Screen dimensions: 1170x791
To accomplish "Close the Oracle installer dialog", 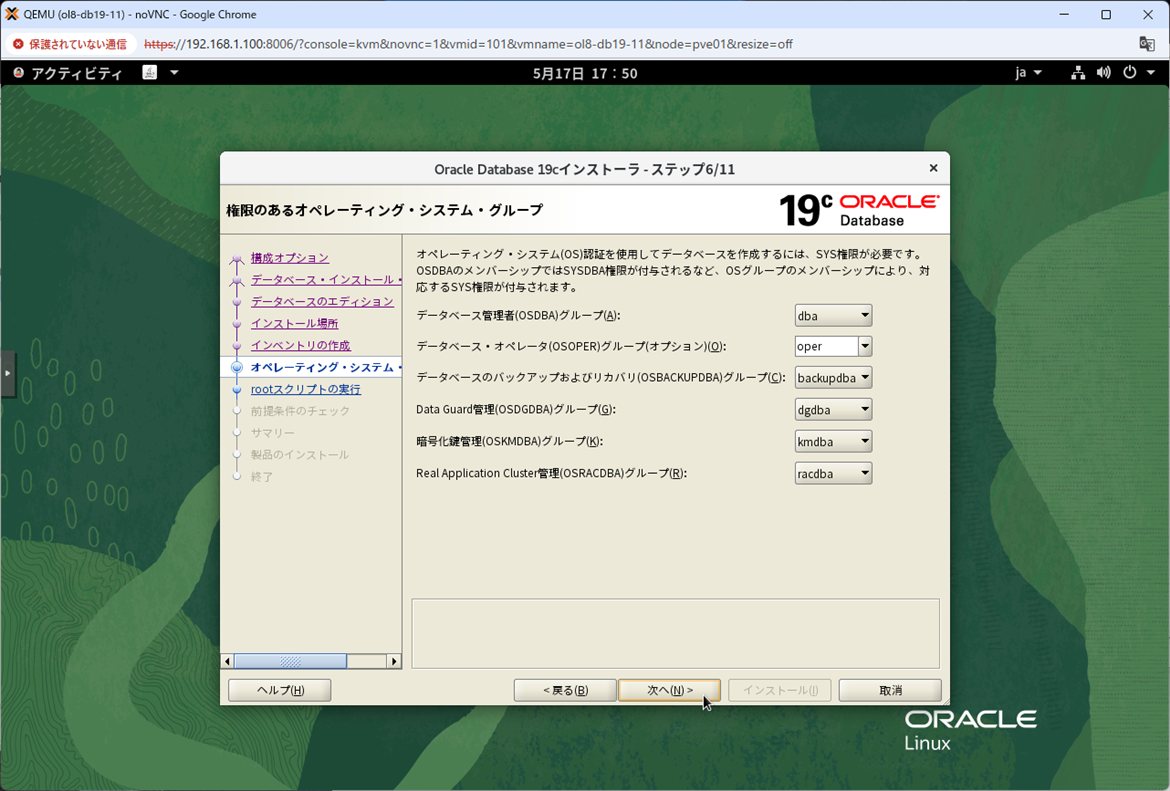I will (x=933, y=168).
